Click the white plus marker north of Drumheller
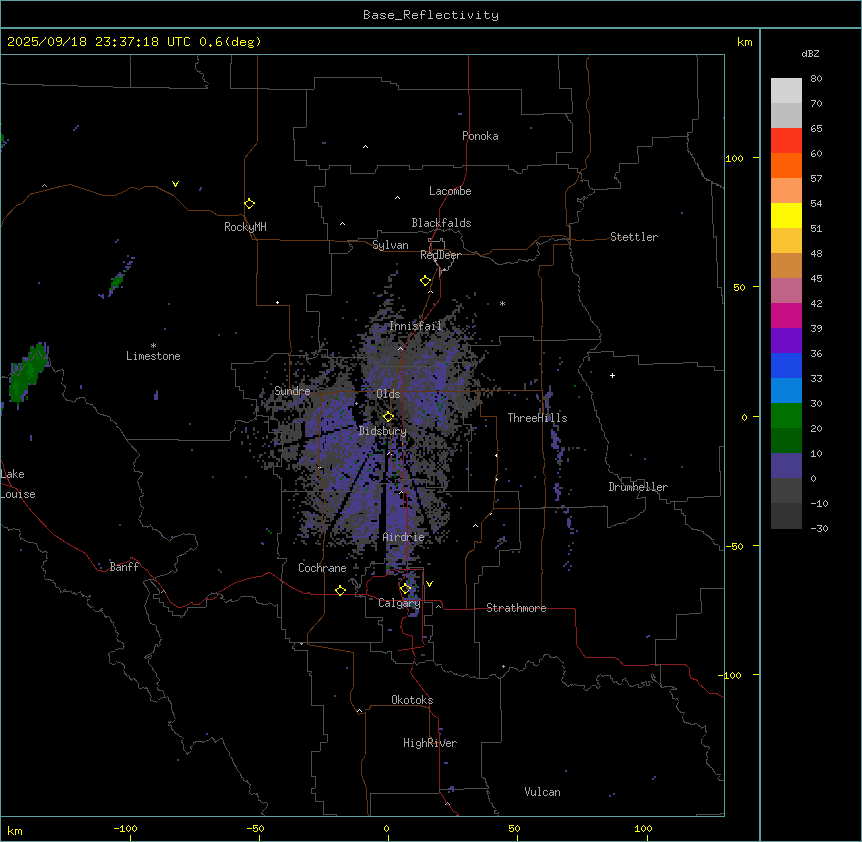Image resolution: width=862 pixels, height=842 pixels. [x=613, y=375]
